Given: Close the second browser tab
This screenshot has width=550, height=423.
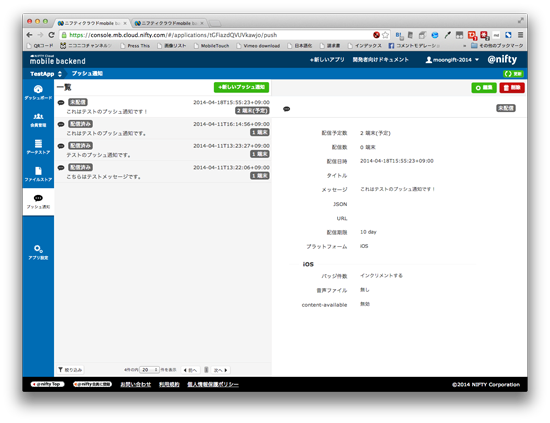Looking at the screenshot, I should [x=202, y=23].
